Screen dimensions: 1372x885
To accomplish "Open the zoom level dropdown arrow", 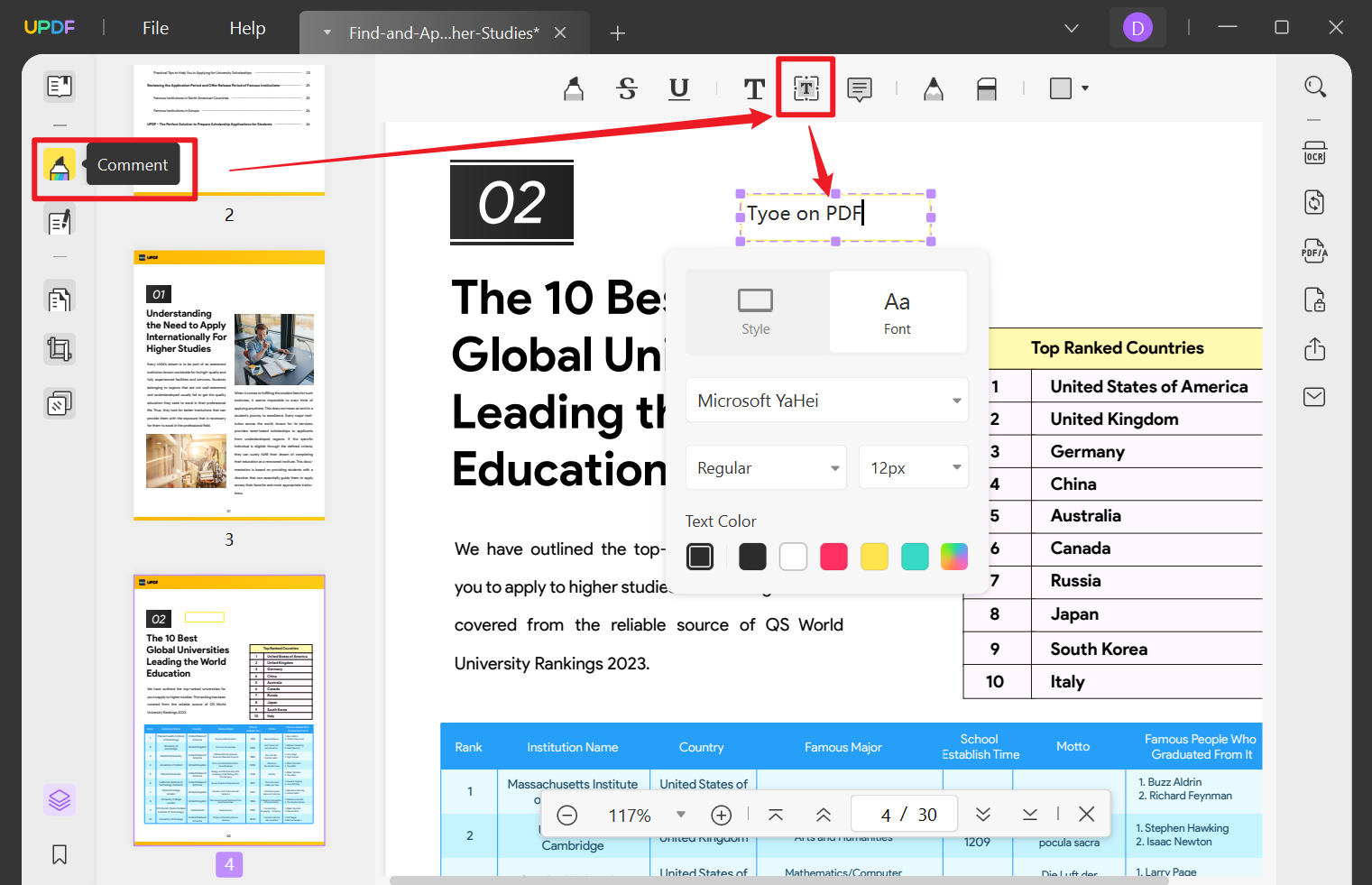I will click(x=681, y=815).
